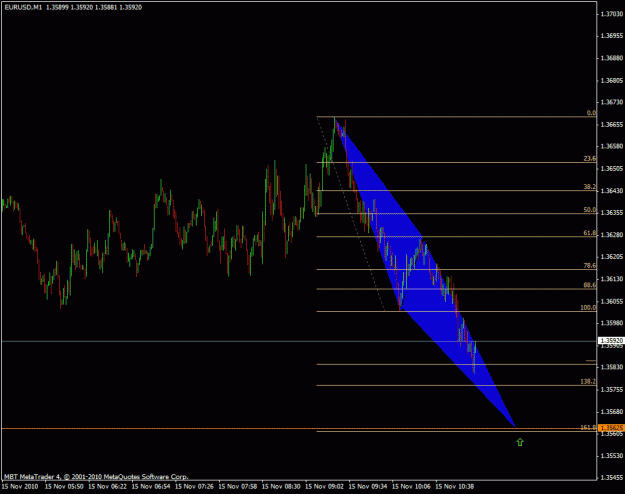This screenshot has height=494, width=625.
Task: Click the 15 Nov 07:58 time label
Action: point(238,486)
